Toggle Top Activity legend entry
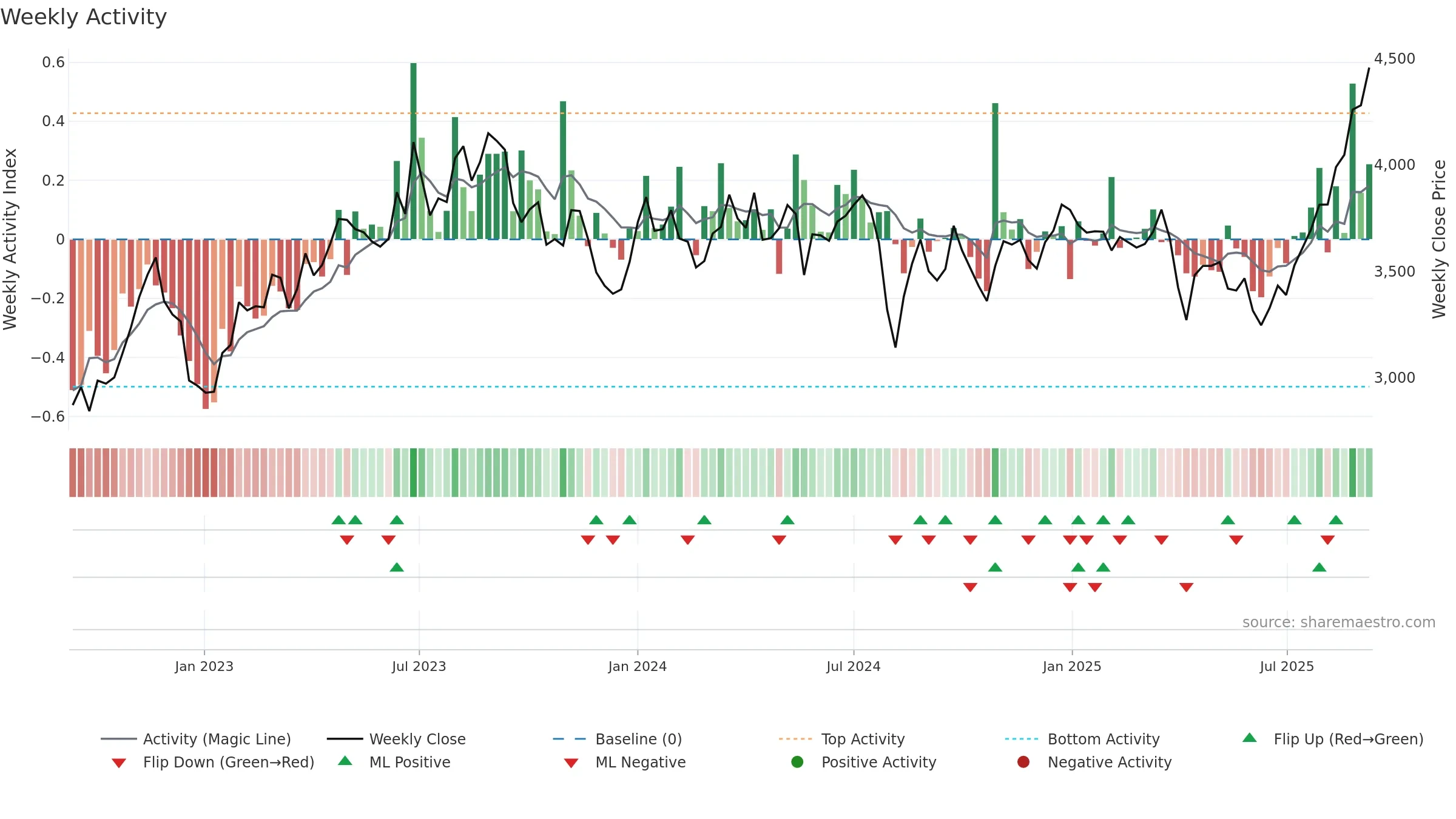Viewport: 1456px width, 819px height. tap(842, 739)
